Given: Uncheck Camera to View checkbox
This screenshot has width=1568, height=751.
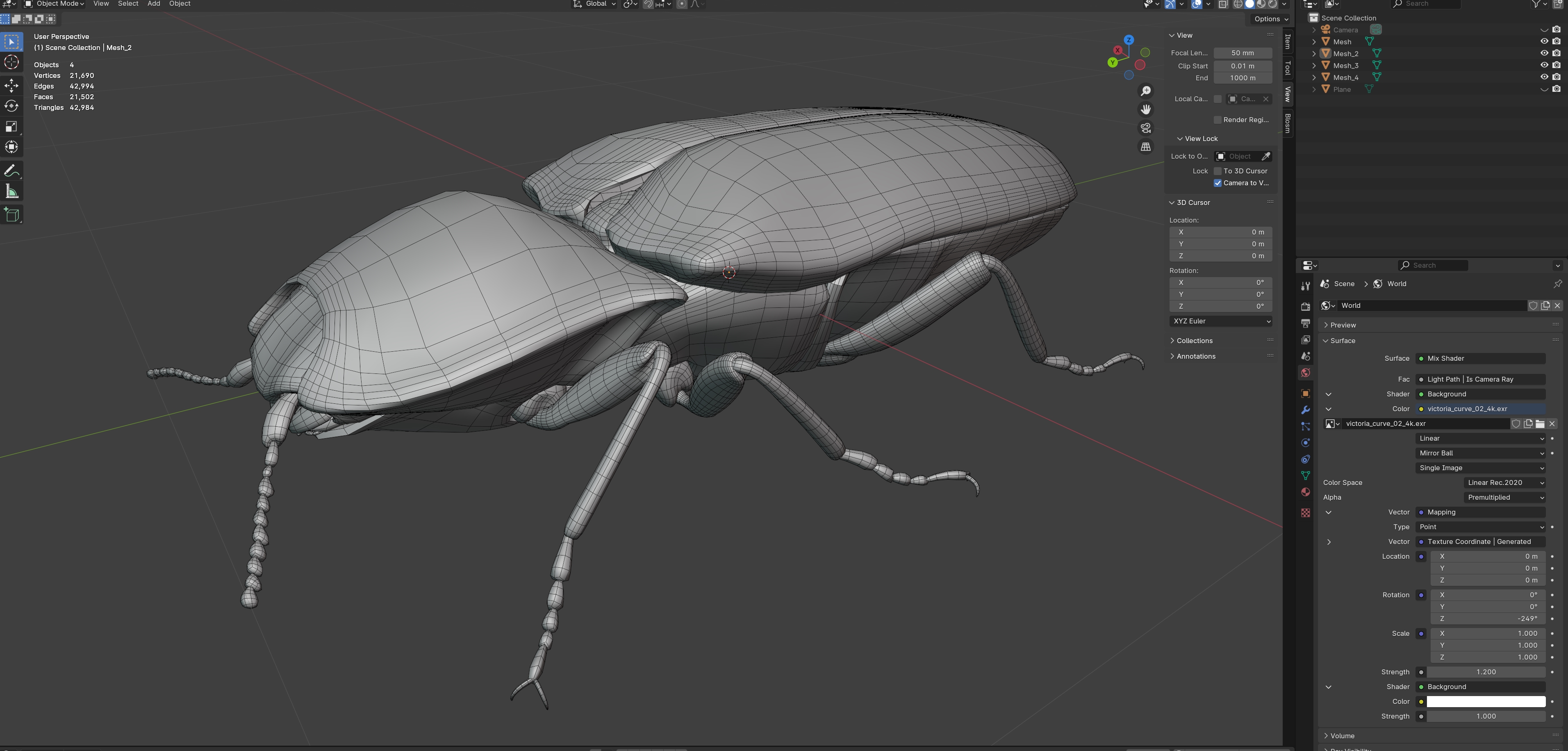Looking at the screenshot, I should pyautogui.click(x=1218, y=183).
